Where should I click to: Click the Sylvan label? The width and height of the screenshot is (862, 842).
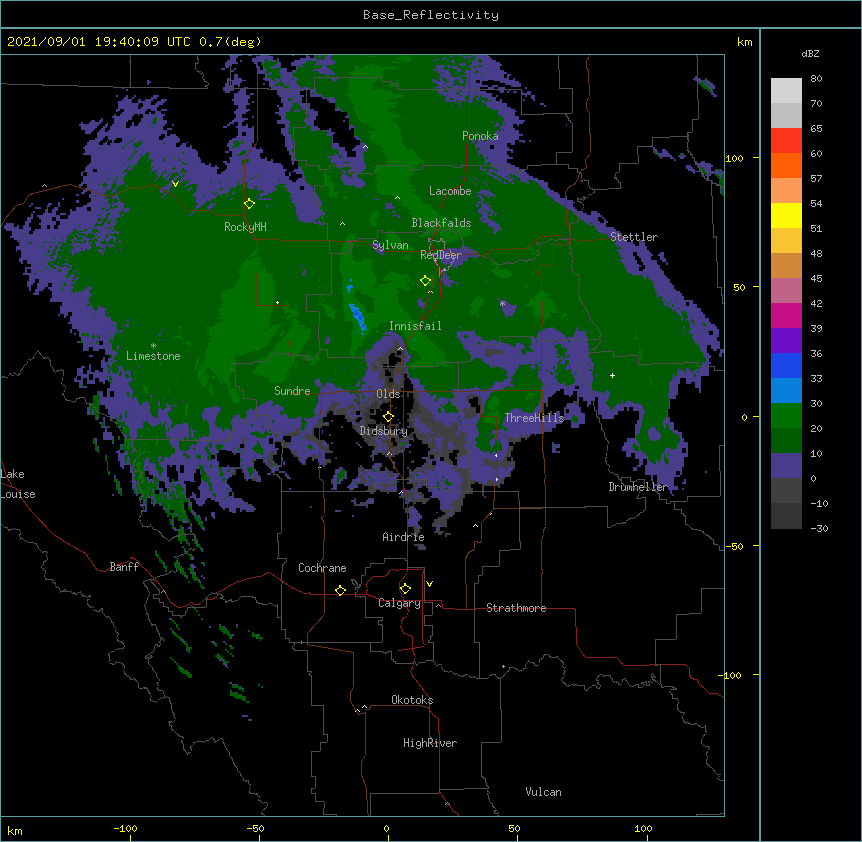click(390, 245)
